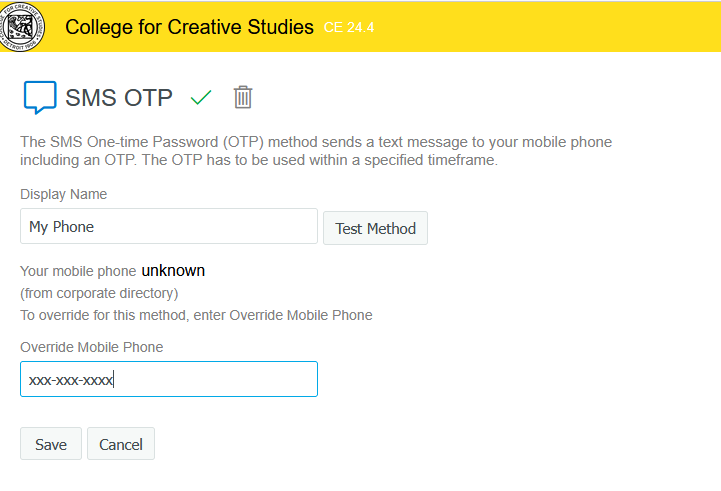The height and width of the screenshot is (491, 721).
Task: Click the SMS One-time Password description paragraph
Action: (316, 151)
